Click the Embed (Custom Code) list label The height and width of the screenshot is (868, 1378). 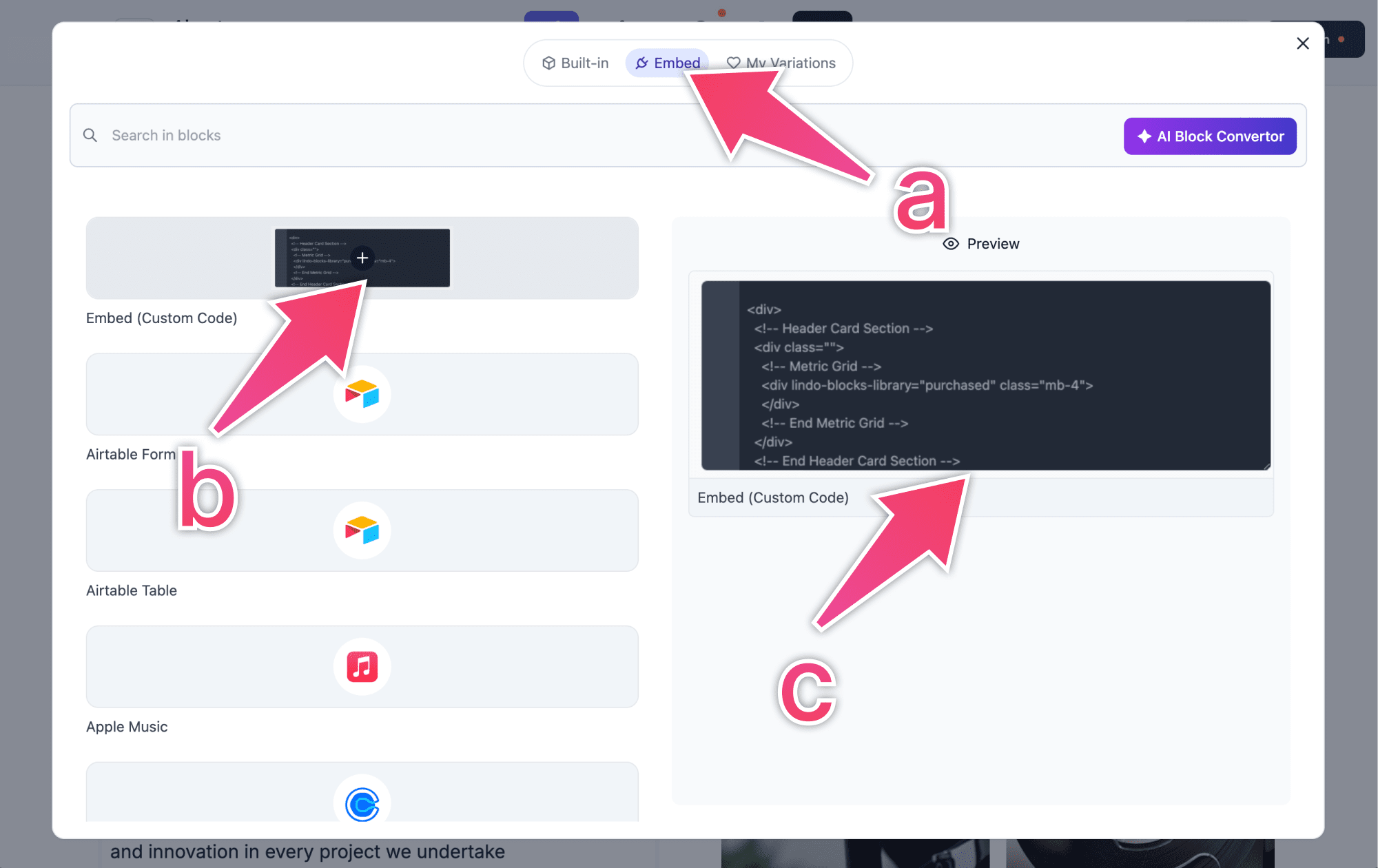[x=162, y=318]
